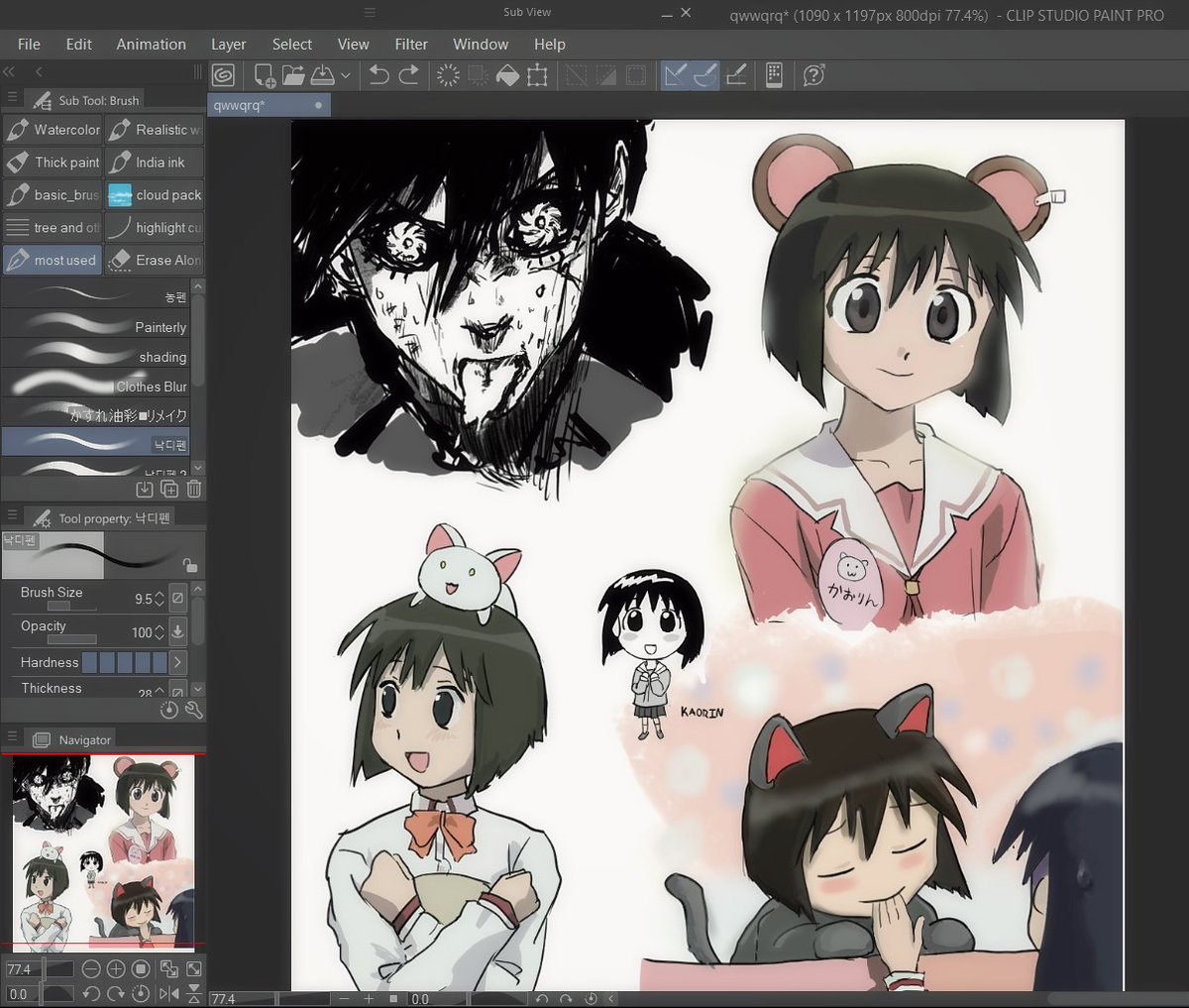1189x1008 pixels.
Task: Select the Thick paint sub tool group
Action: click(x=53, y=163)
